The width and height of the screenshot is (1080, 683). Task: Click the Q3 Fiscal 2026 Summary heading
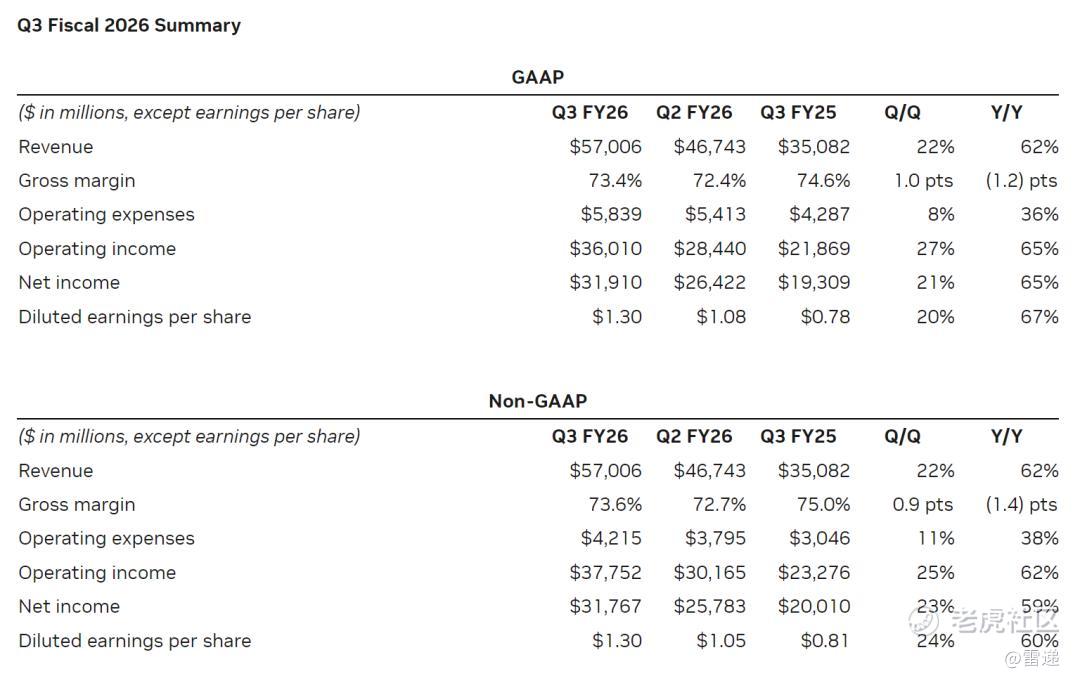tap(129, 26)
